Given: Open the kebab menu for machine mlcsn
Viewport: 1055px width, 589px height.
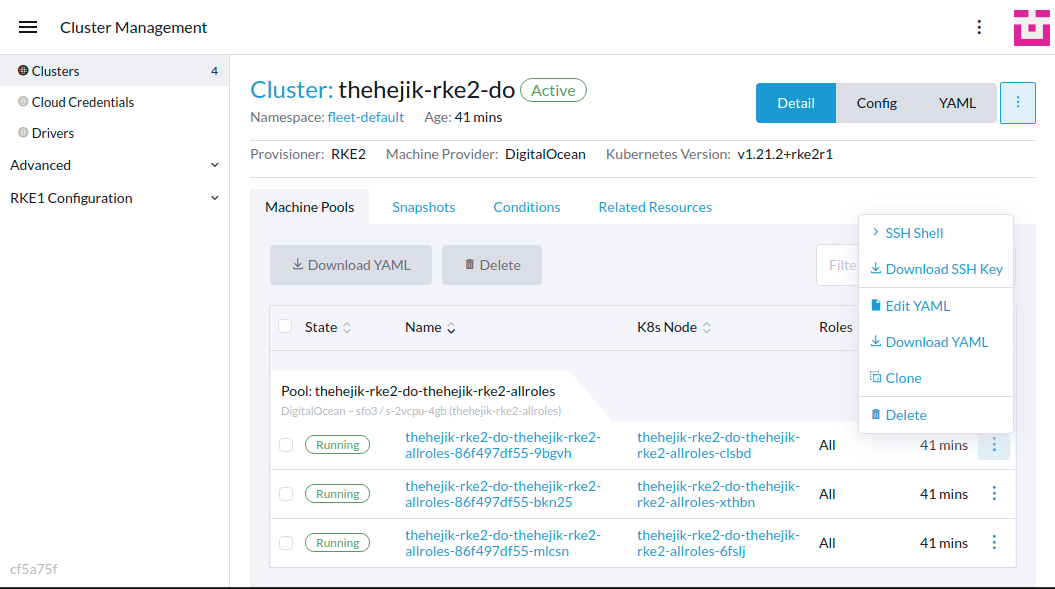Looking at the screenshot, I should tap(994, 542).
